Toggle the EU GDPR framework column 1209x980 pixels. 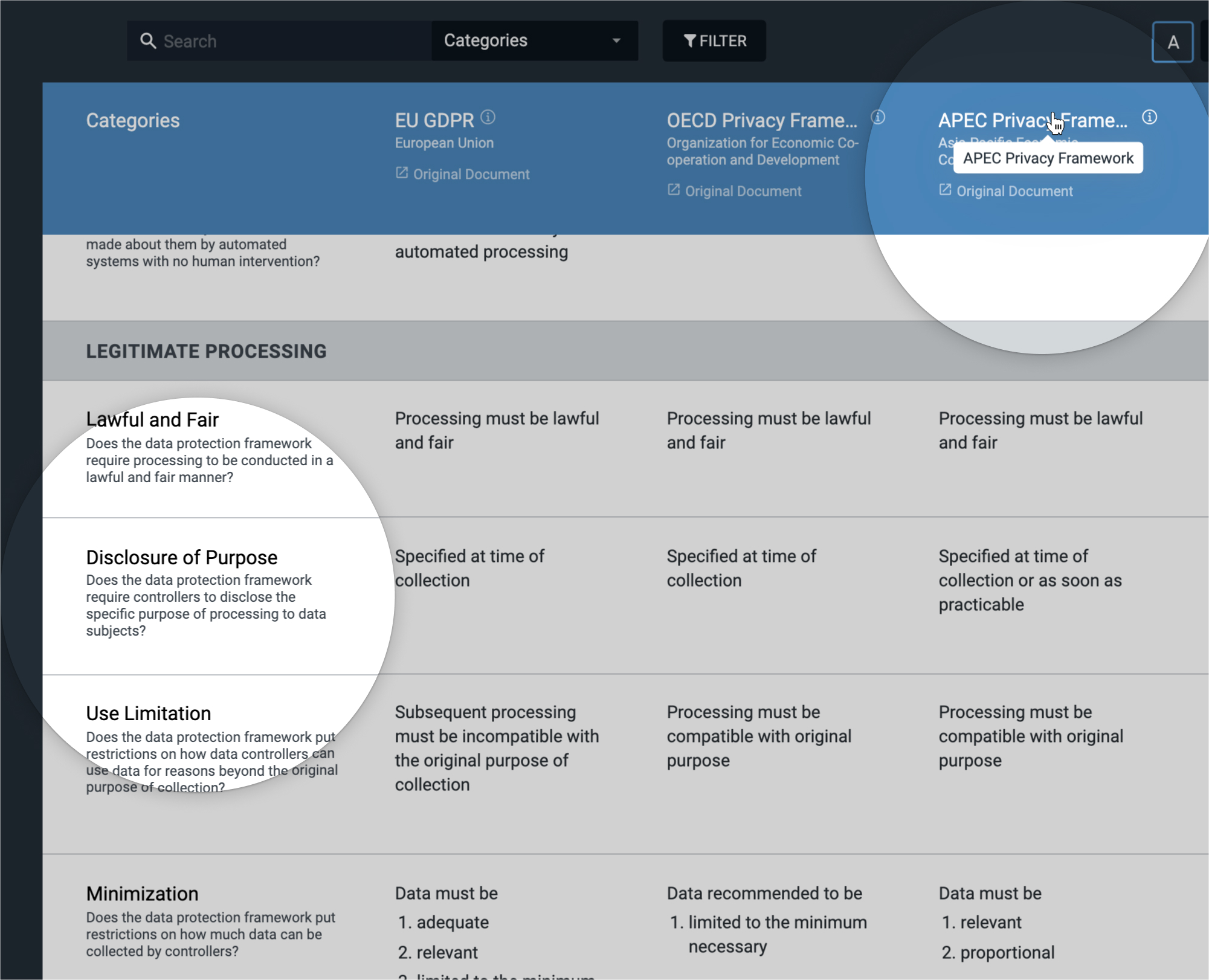[x=432, y=119]
